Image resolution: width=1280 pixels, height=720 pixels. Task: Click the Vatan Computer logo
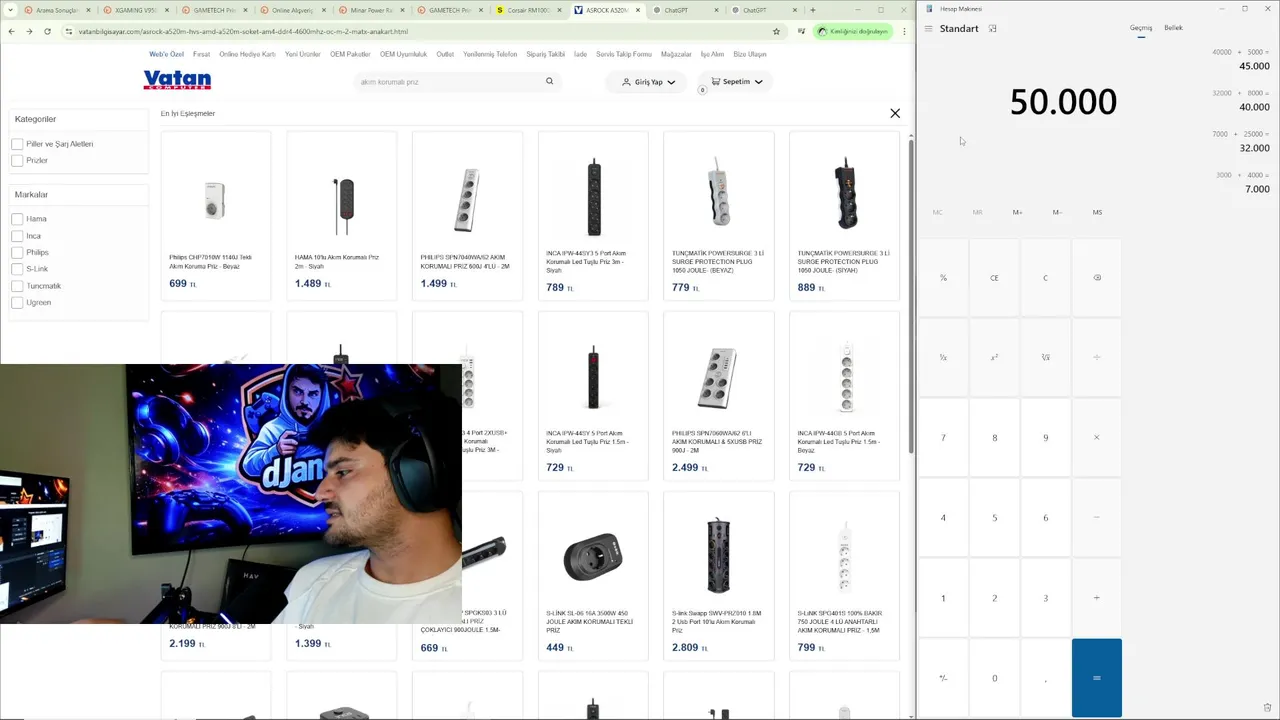click(177, 80)
